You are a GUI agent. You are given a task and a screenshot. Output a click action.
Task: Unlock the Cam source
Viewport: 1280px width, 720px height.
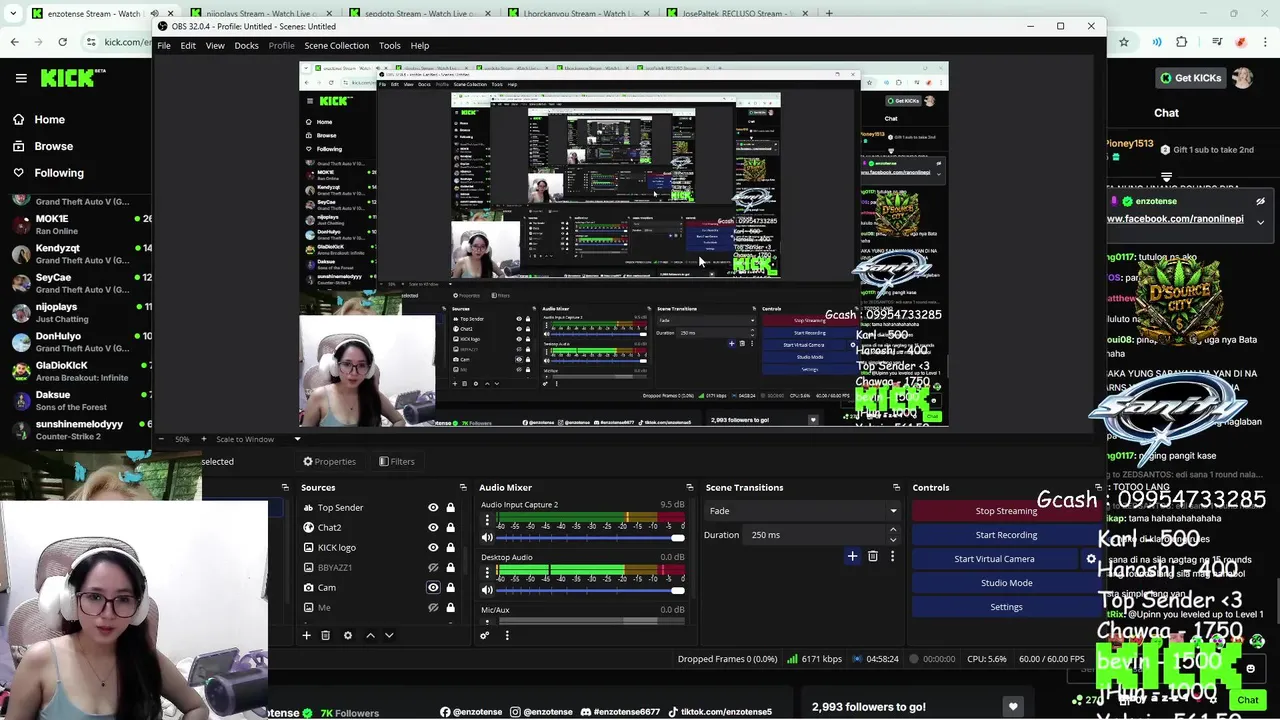[x=450, y=588]
